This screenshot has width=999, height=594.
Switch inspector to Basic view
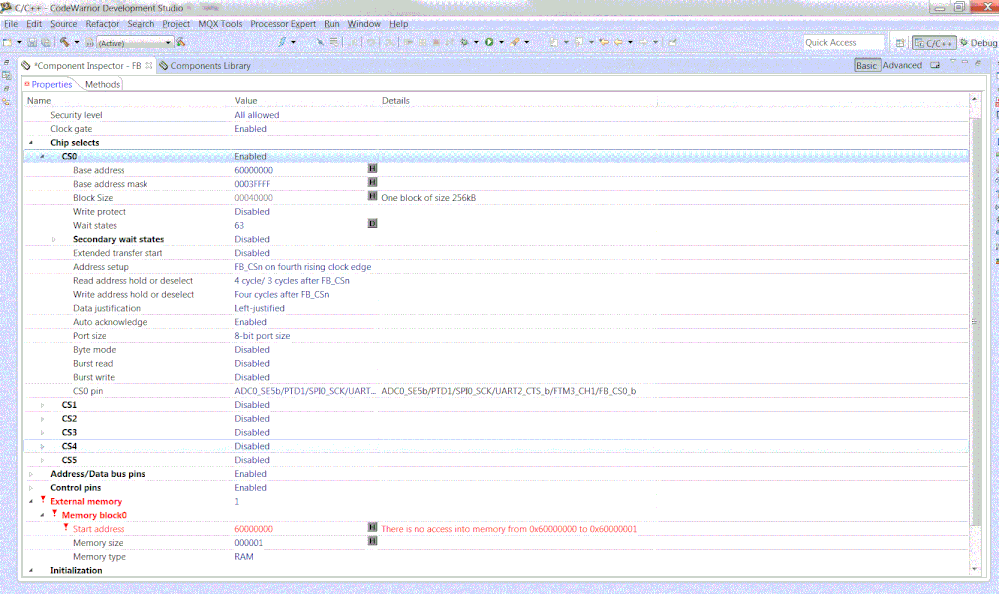[866, 66]
